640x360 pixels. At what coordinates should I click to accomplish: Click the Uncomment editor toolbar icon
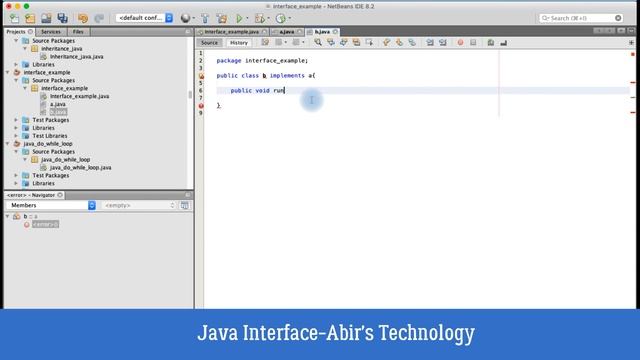coord(504,42)
